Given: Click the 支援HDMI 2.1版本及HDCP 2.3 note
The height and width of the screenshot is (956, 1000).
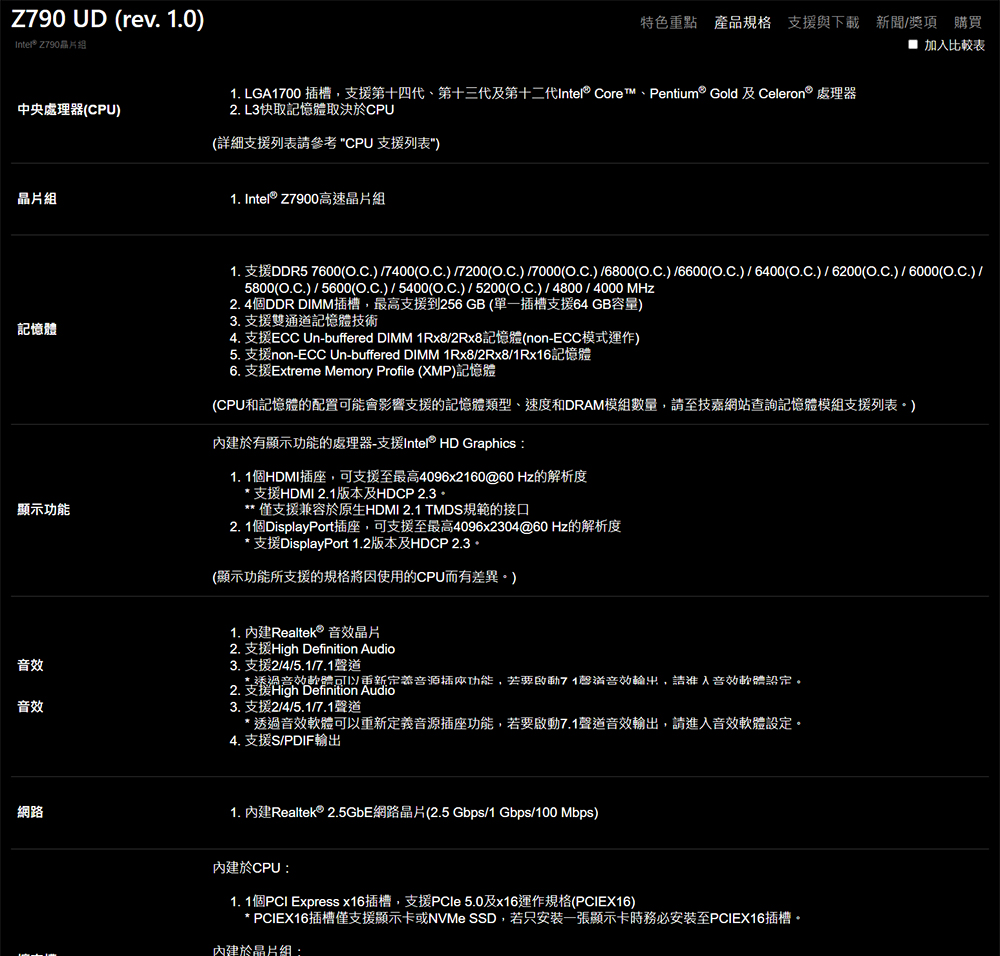Looking at the screenshot, I should point(345,494).
